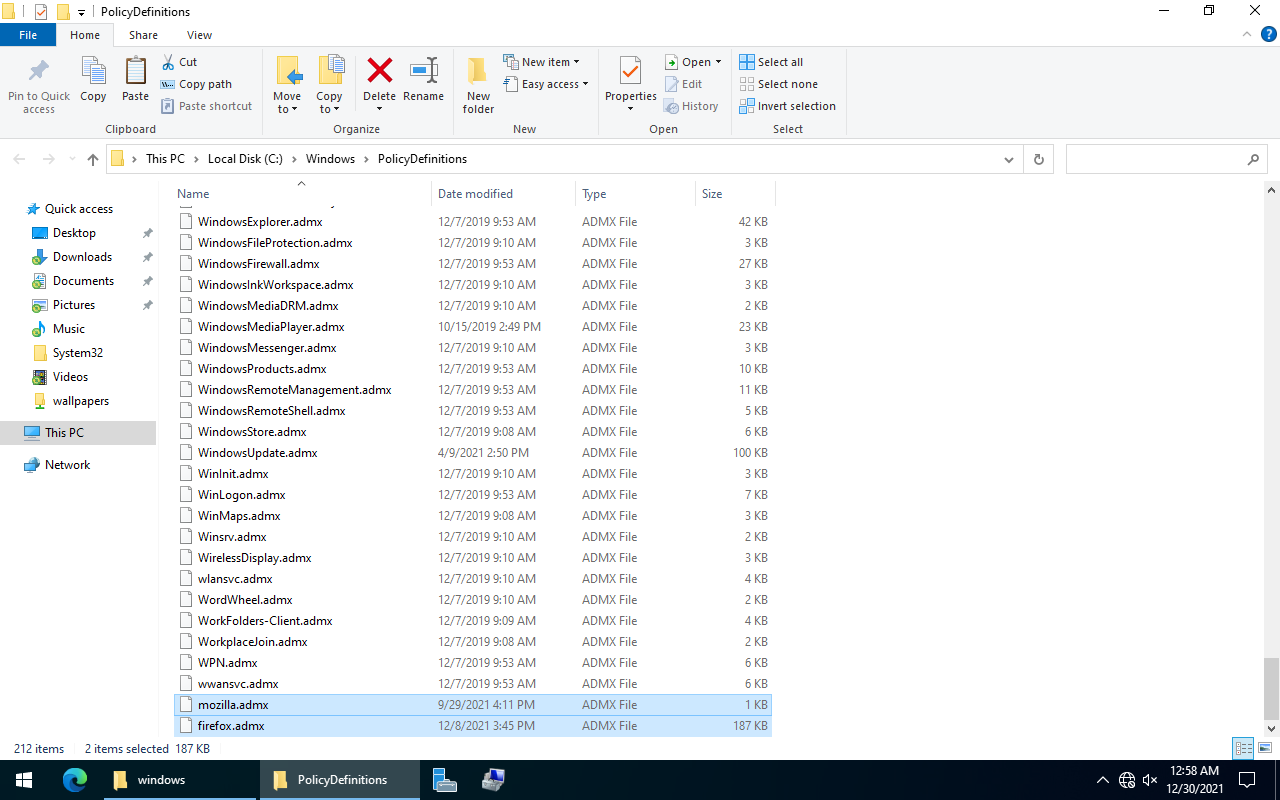The image size is (1280, 800).
Task: Click the Delete icon in ribbon
Action: click(379, 72)
